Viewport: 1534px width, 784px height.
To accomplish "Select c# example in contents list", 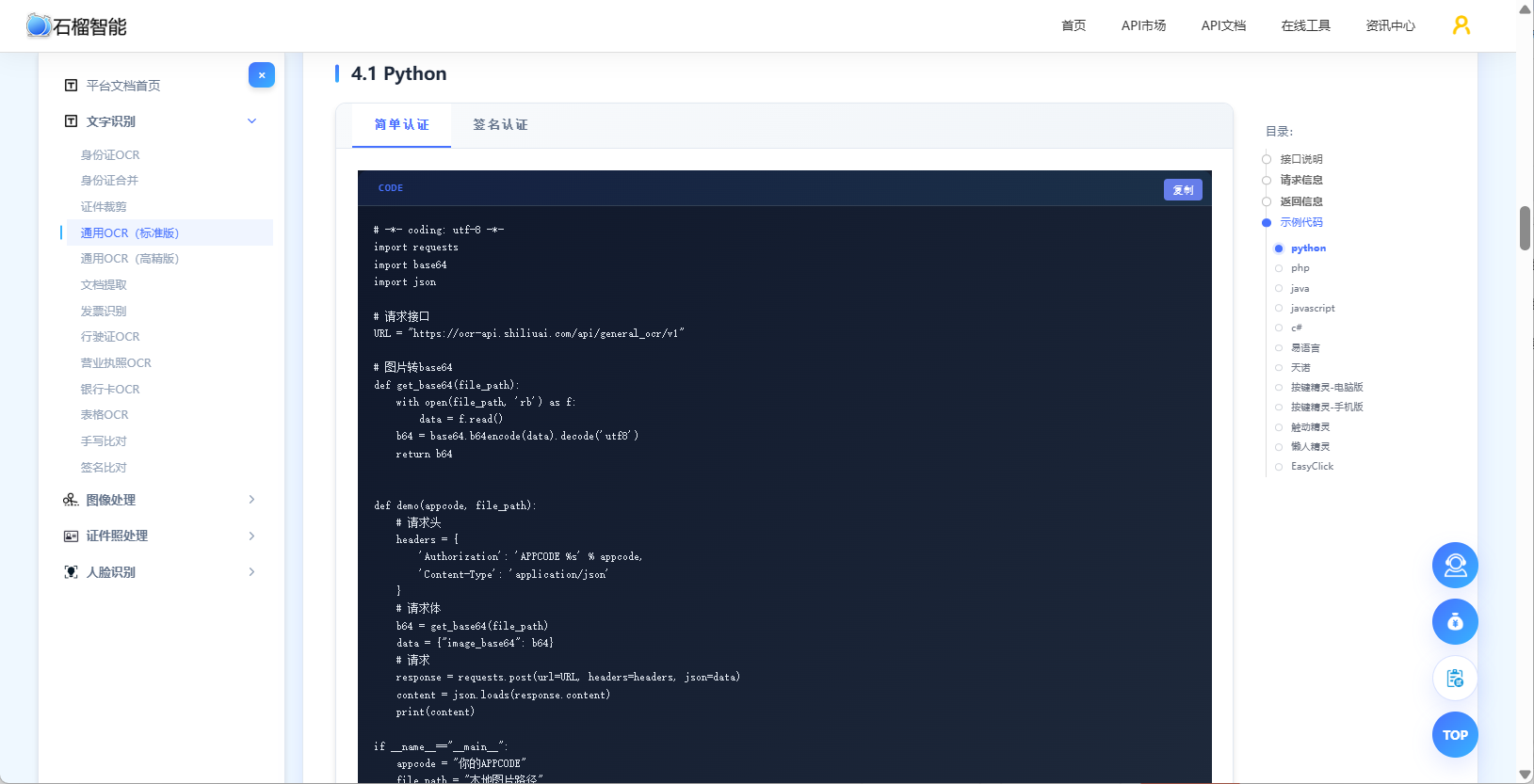I will pos(1297,328).
